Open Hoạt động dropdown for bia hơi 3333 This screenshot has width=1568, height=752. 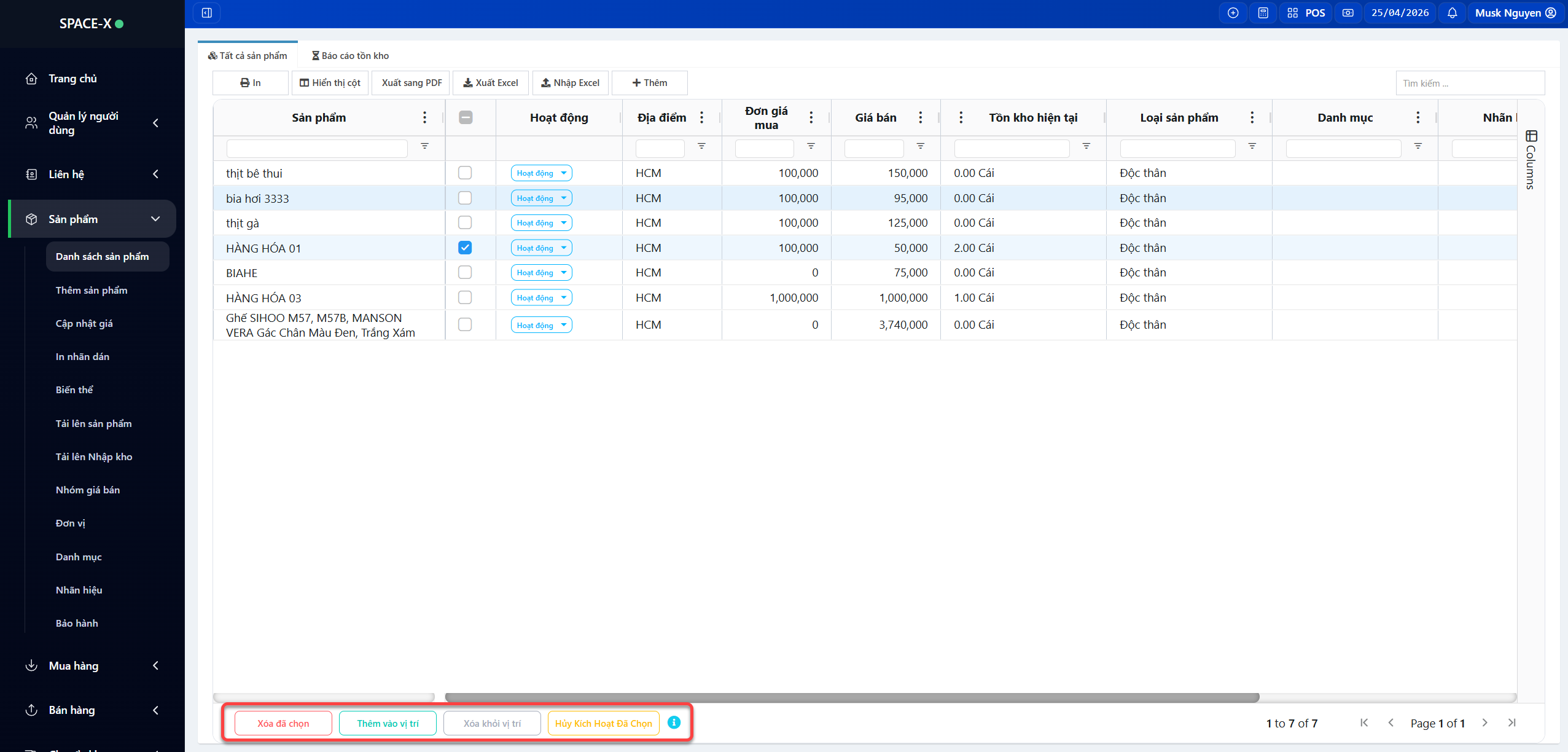point(541,198)
